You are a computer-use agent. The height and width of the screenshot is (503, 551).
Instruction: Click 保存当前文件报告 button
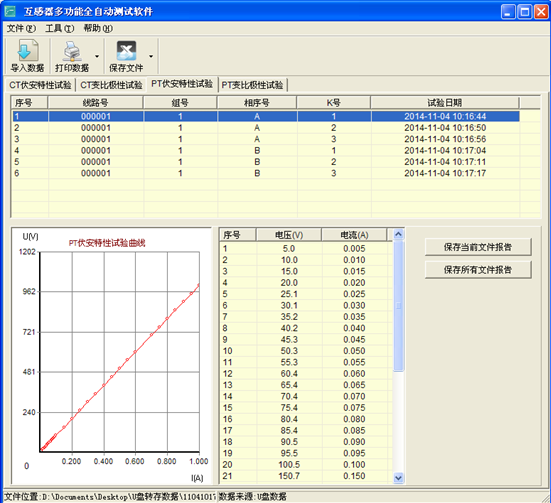(x=478, y=247)
